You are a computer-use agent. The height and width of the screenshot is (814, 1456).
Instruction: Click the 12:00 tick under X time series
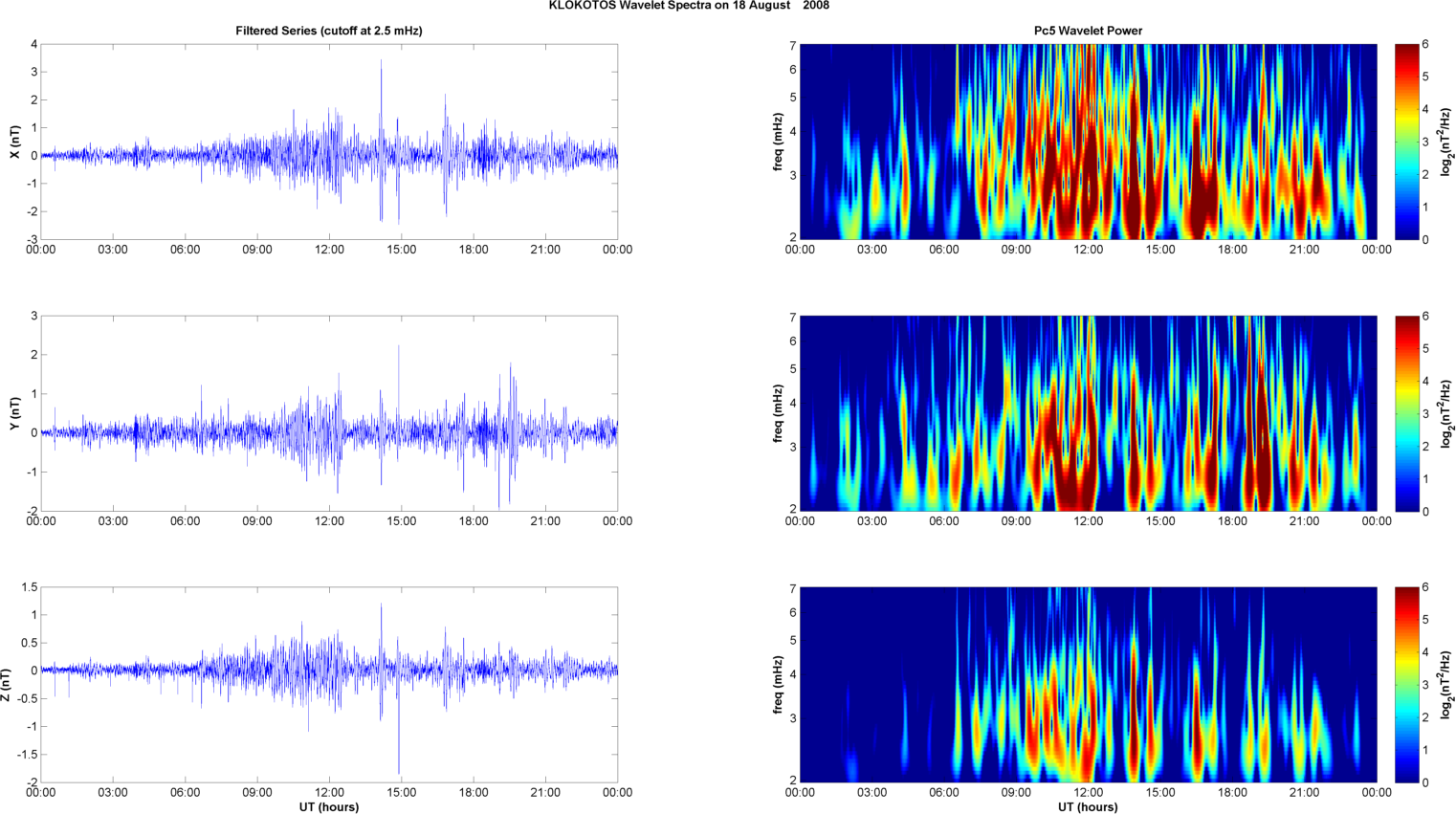point(329,250)
